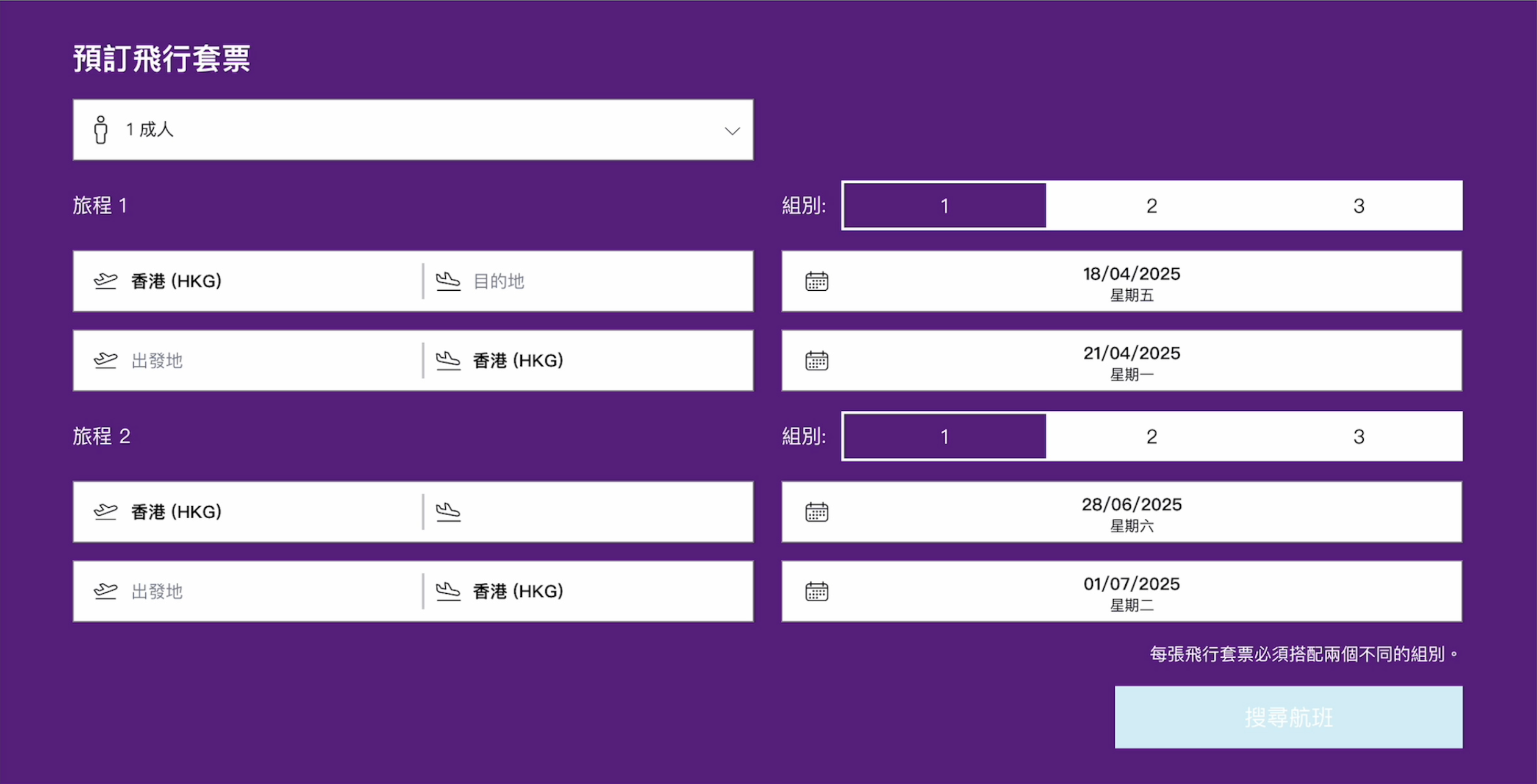This screenshot has width=1537, height=784.
Task: Open 旅程 1 出發地 return origin selector
Action: tap(244, 360)
